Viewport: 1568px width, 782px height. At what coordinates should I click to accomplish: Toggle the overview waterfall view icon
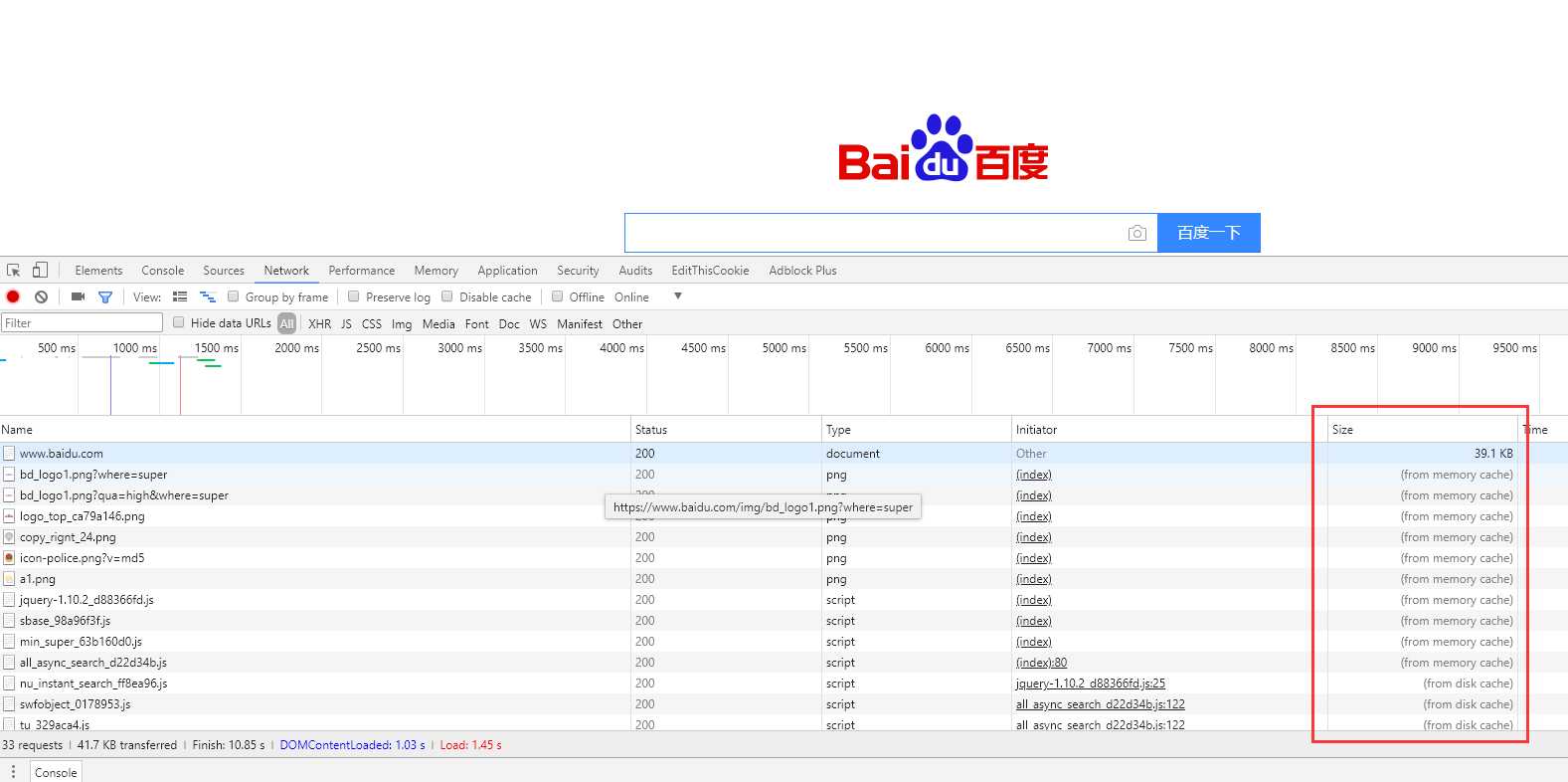(x=208, y=296)
